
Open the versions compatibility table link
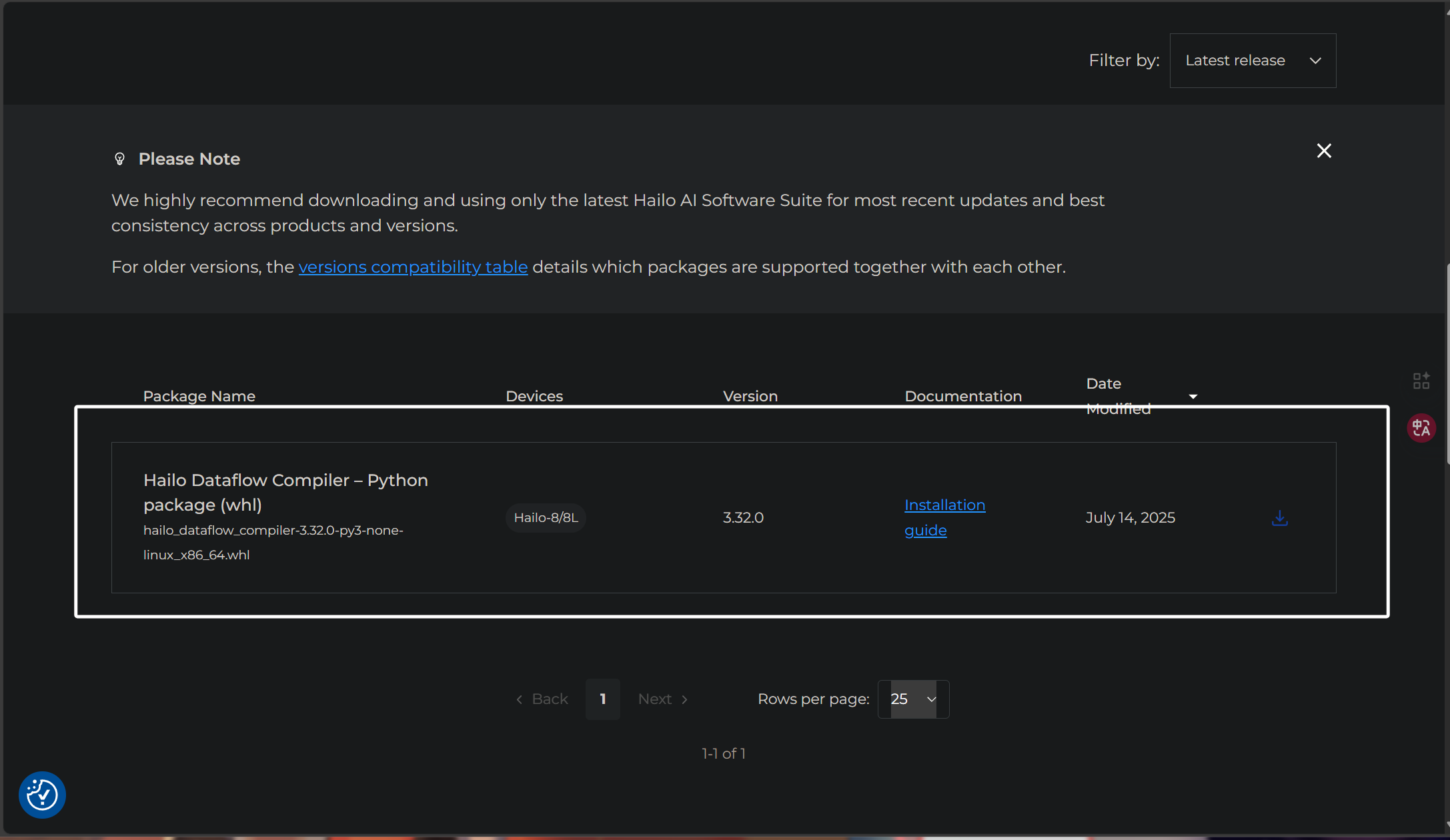click(x=413, y=267)
